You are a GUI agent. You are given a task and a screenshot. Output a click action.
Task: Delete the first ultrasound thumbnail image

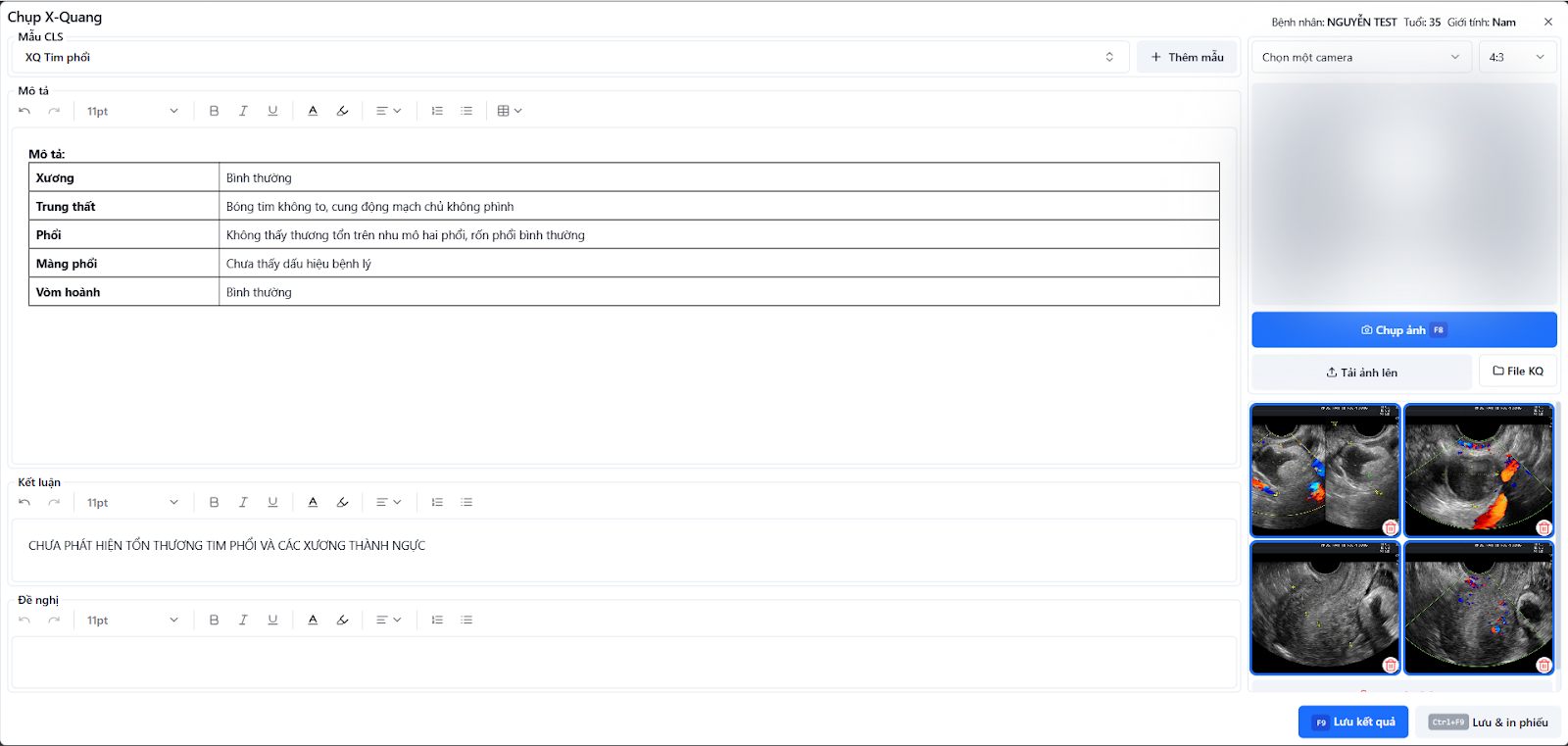point(1390,528)
